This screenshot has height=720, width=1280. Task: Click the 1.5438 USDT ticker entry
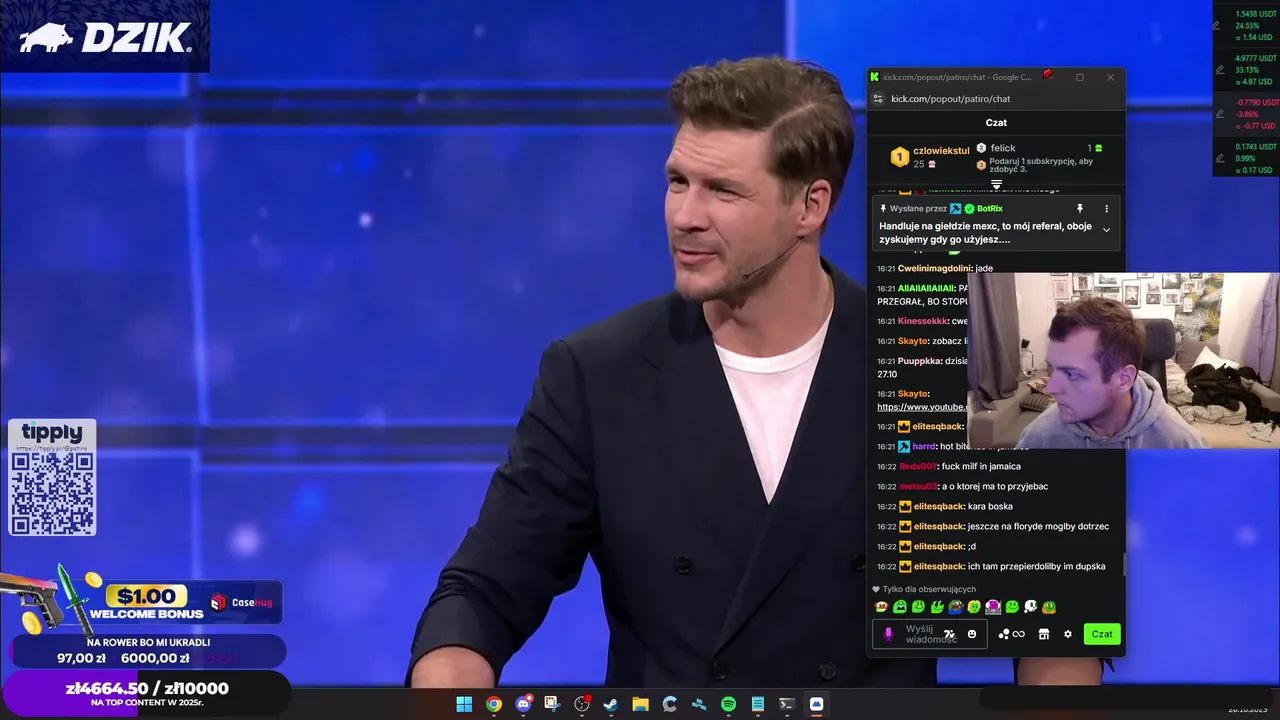pos(1255,24)
